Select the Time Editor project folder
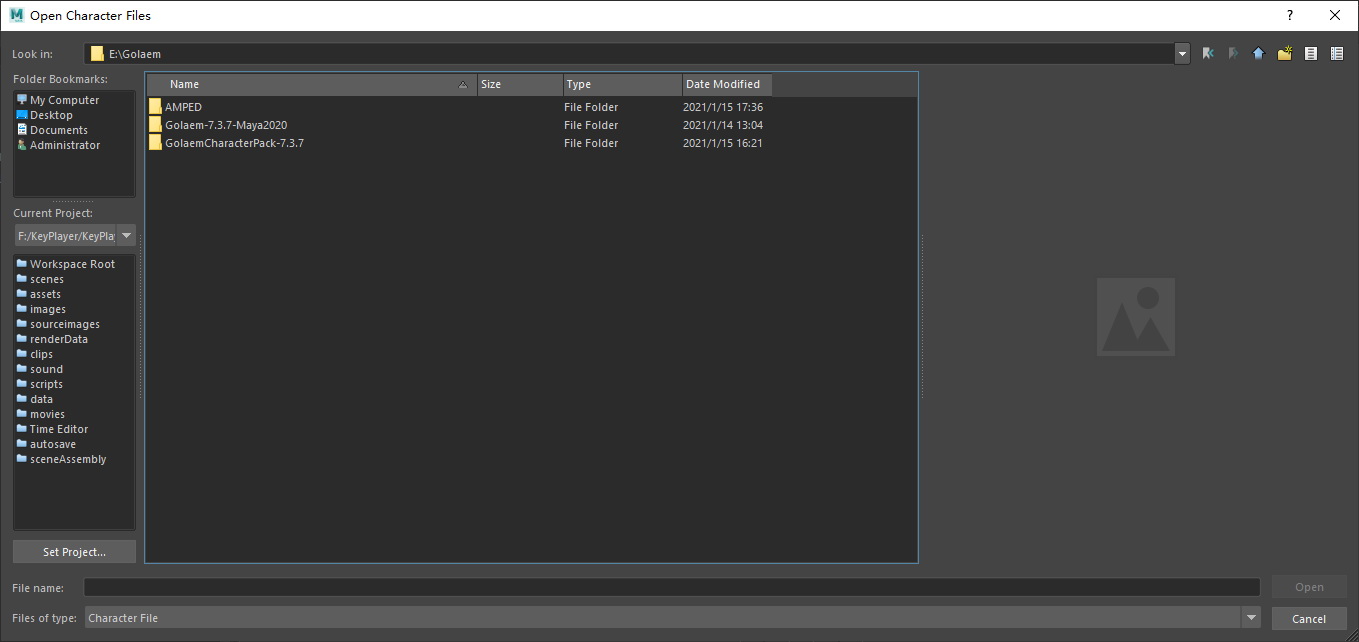The image size is (1359, 642). [59, 429]
